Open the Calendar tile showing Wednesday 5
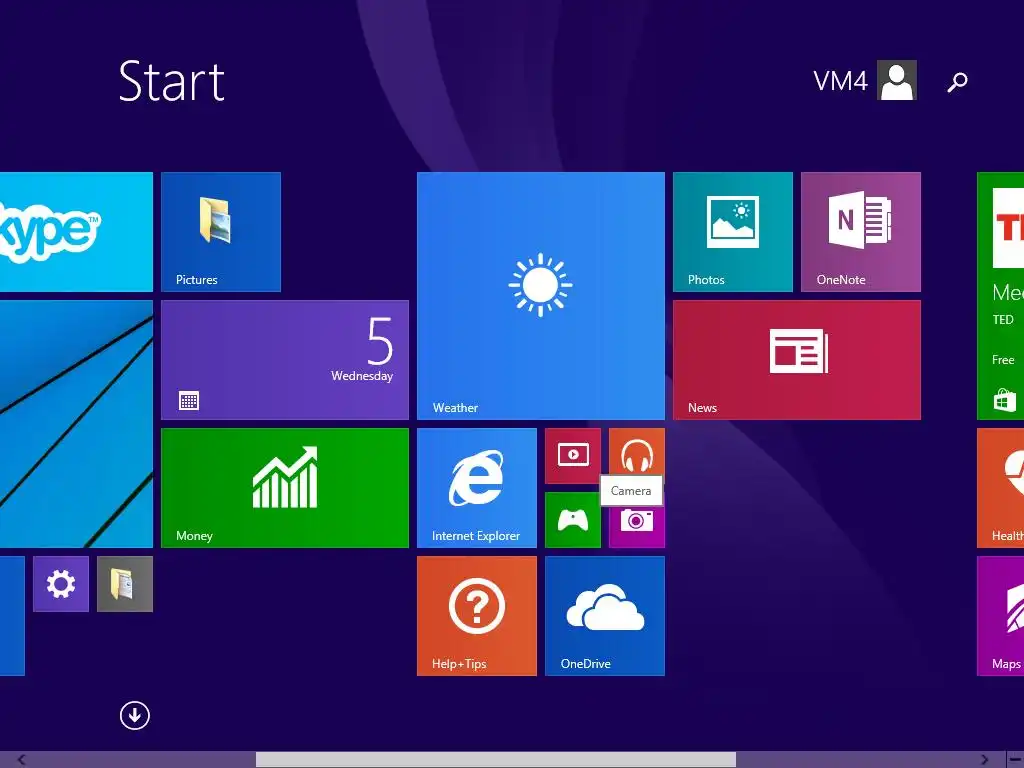 pyautogui.click(x=285, y=360)
